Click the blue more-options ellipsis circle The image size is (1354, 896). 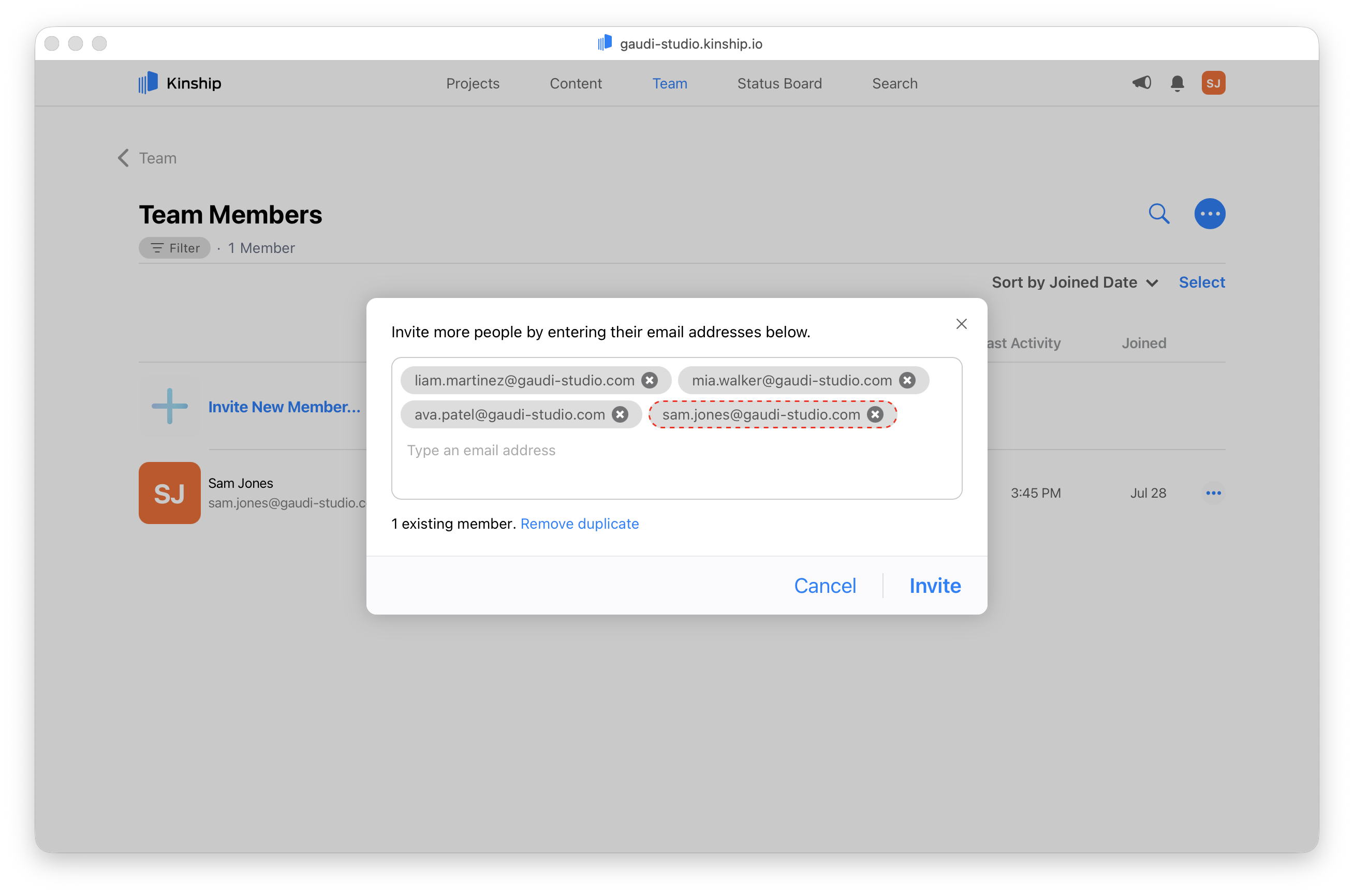[1210, 213]
